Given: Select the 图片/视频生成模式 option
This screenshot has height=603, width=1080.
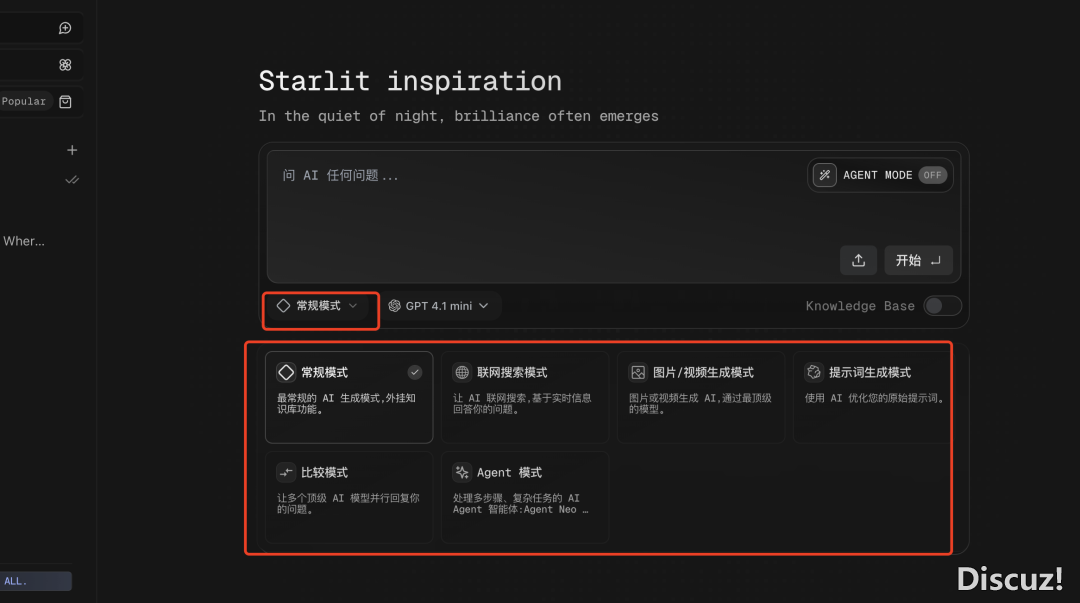Looking at the screenshot, I should (x=700, y=398).
